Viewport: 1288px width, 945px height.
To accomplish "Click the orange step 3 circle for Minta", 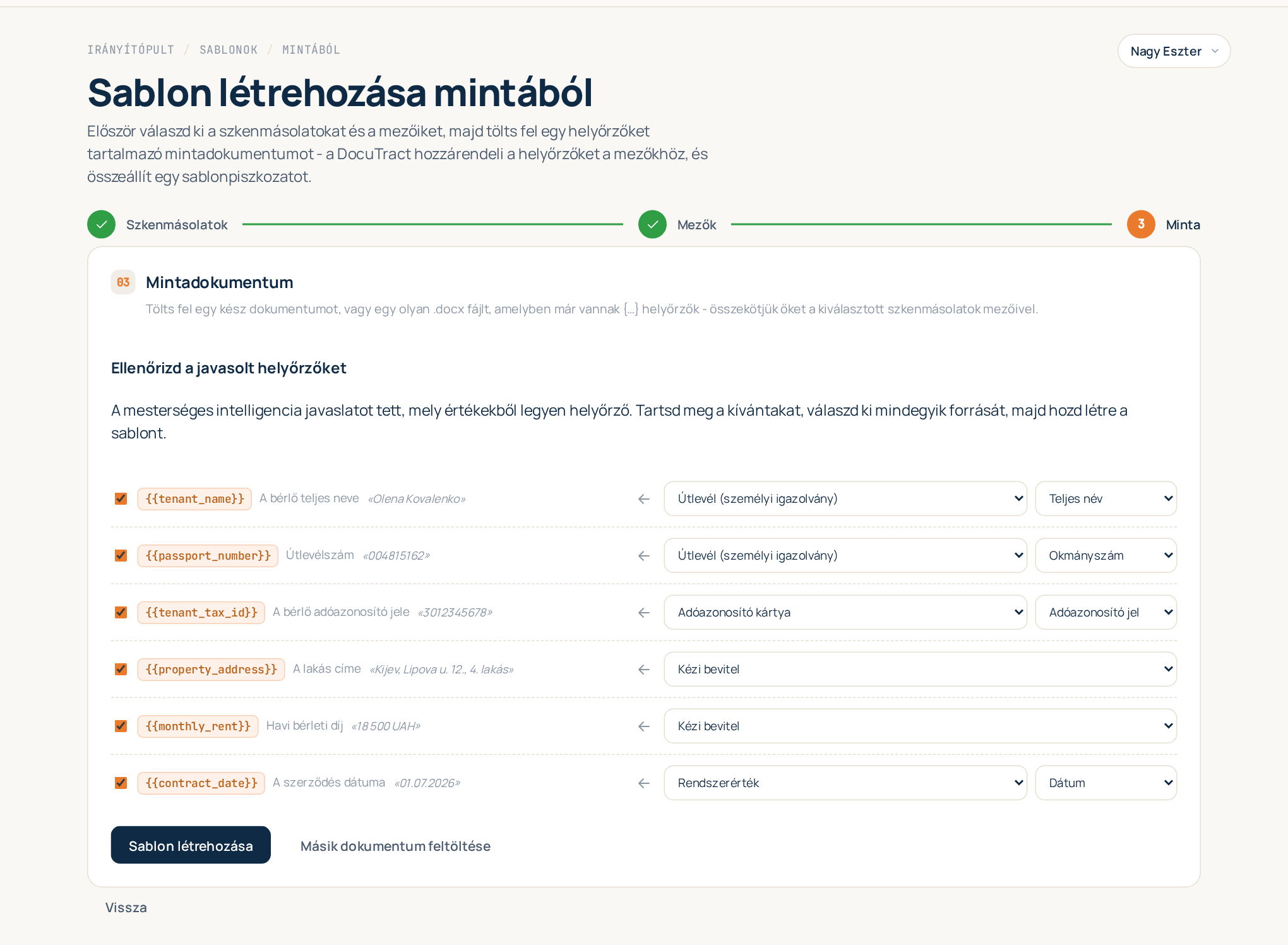I will point(1141,224).
